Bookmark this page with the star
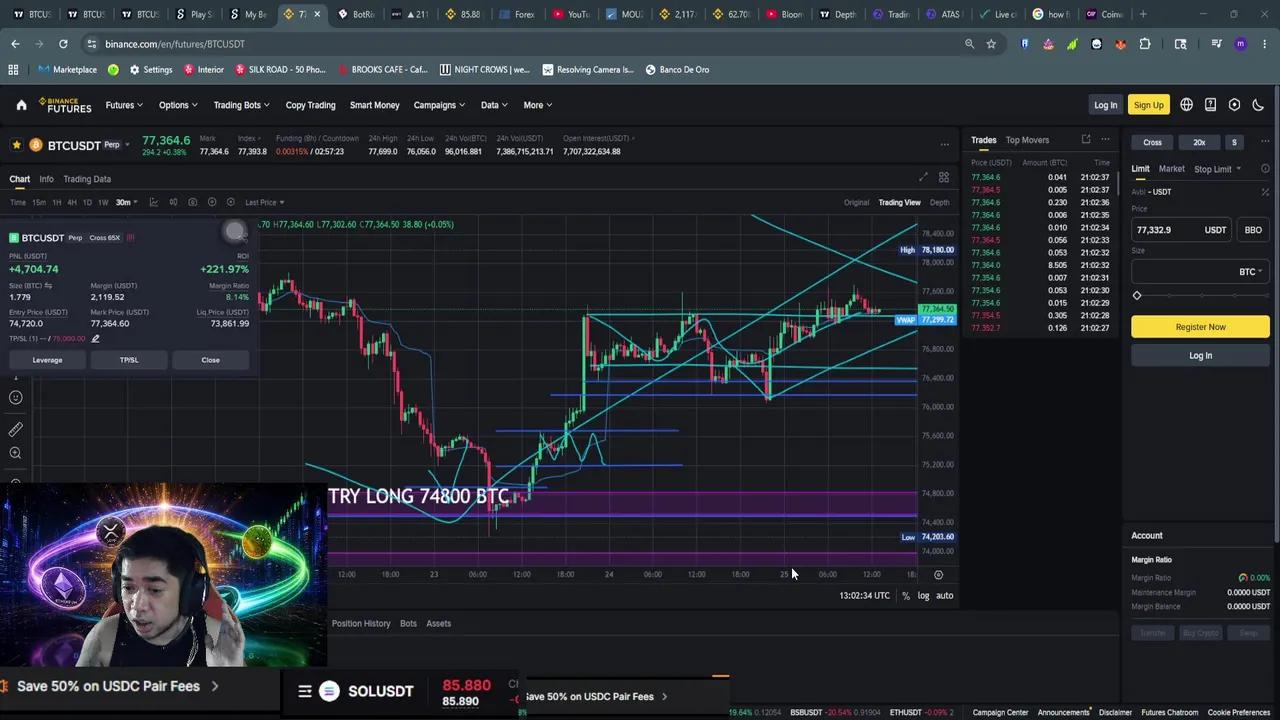The height and width of the screenshot is (720, 1280). tap(991, 44)
